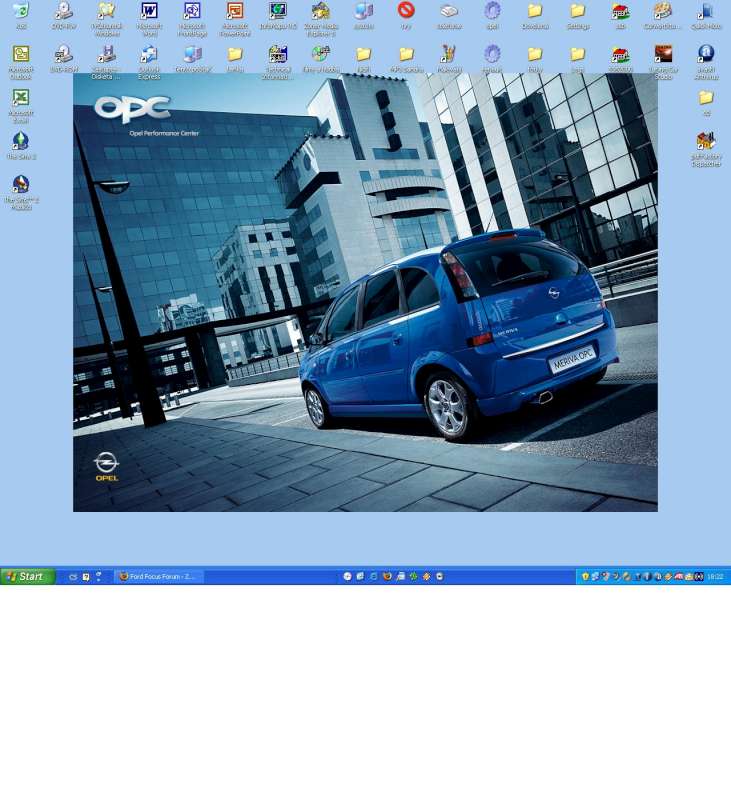Open the Microsoft Word desktop shortcut
731x800 pixels.
149,12
